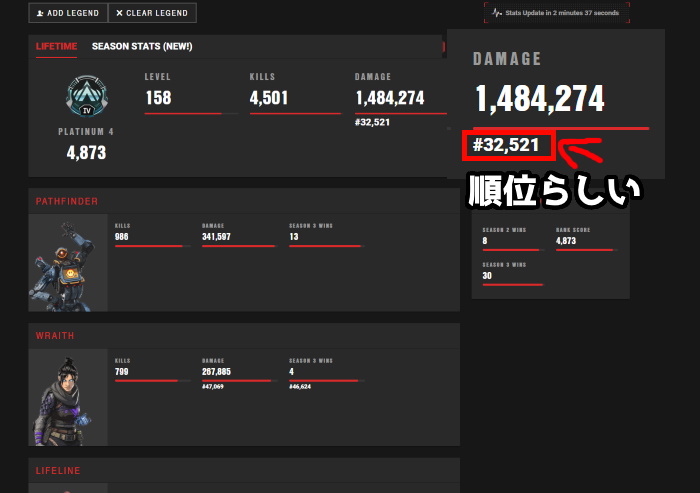This screenshot has height=493, width=700.
Task: Open the Season Stats (New!) tab
Action: (142, 46)
